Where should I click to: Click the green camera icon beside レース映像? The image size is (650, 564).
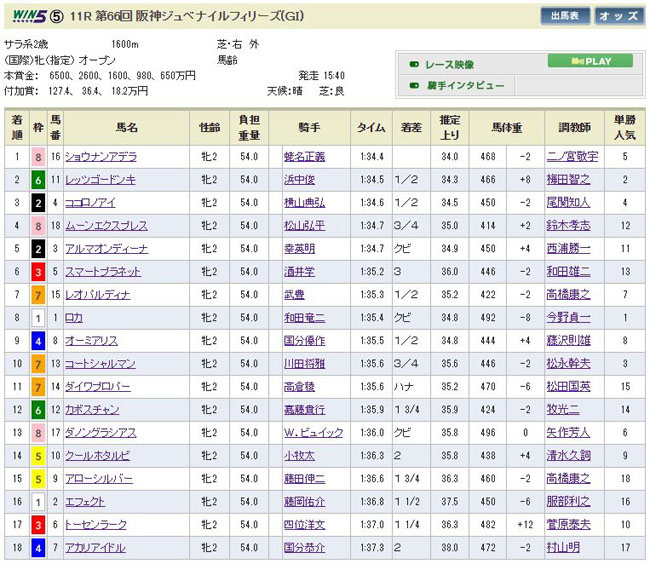414,64
